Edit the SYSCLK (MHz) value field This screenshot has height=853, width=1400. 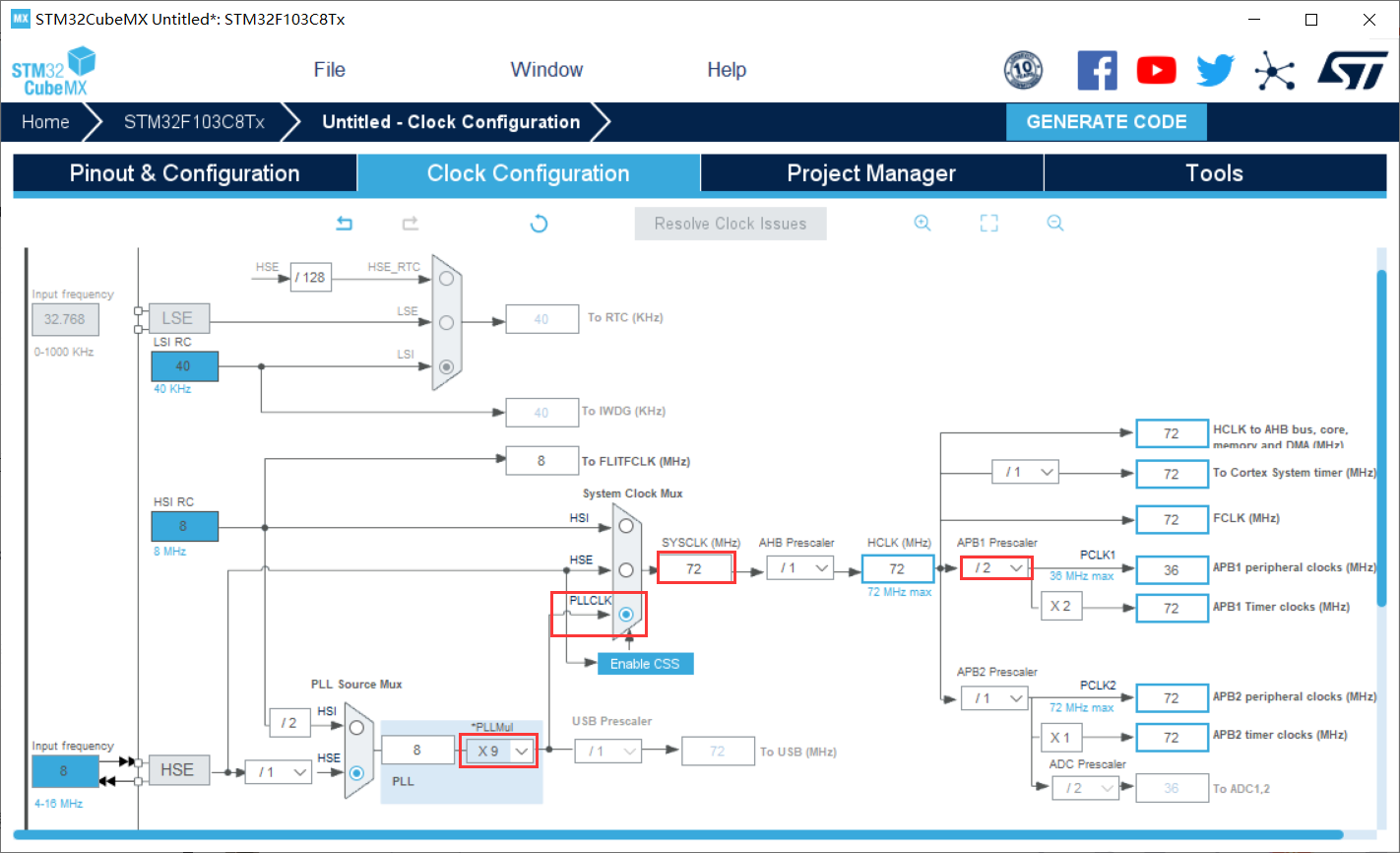(x=695, y=568)
